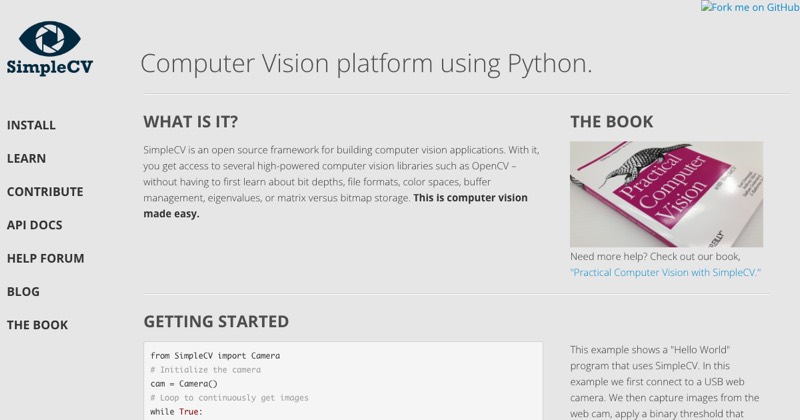Select CONTRIBUTE in the side navigation
The height and width of the screenshot is (420, 800).
click(x=45, y=191)
